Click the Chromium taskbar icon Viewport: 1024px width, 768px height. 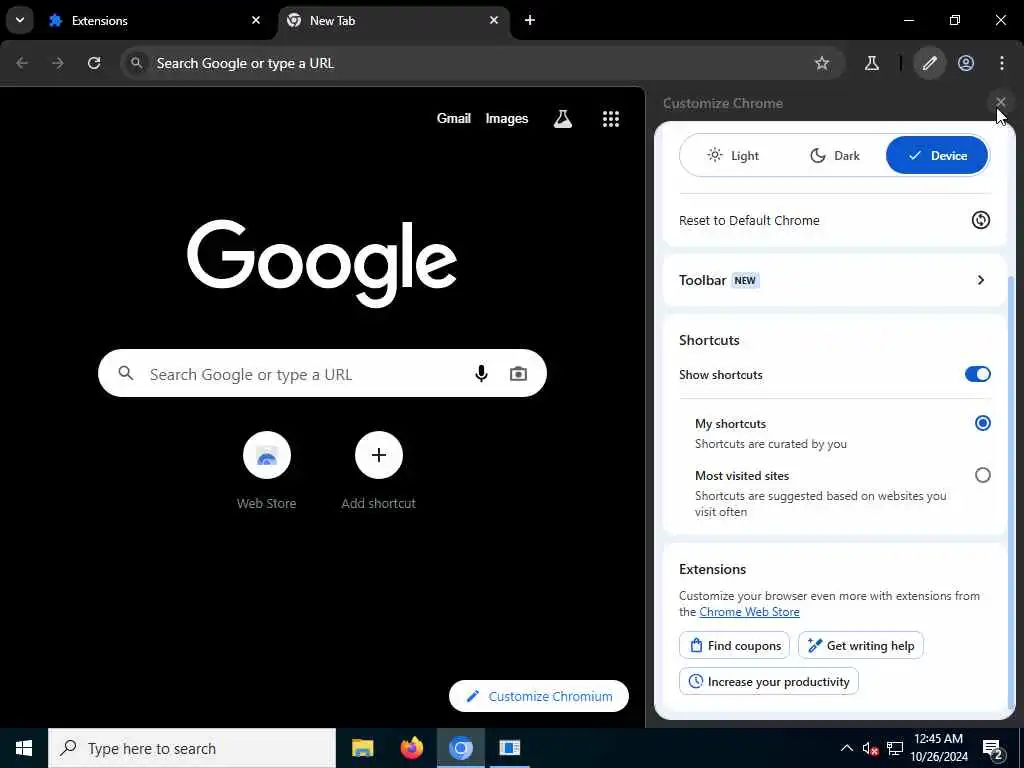[460, 748]
